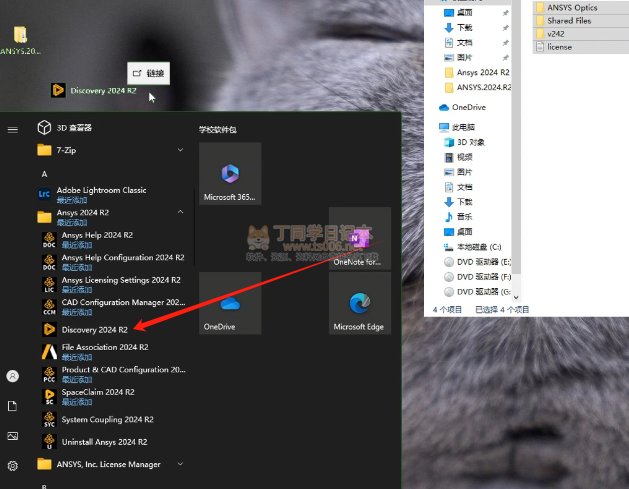Click Discovery 2024 R2 desktop shortcut
The image size is (629, 489).
(93, 90)
